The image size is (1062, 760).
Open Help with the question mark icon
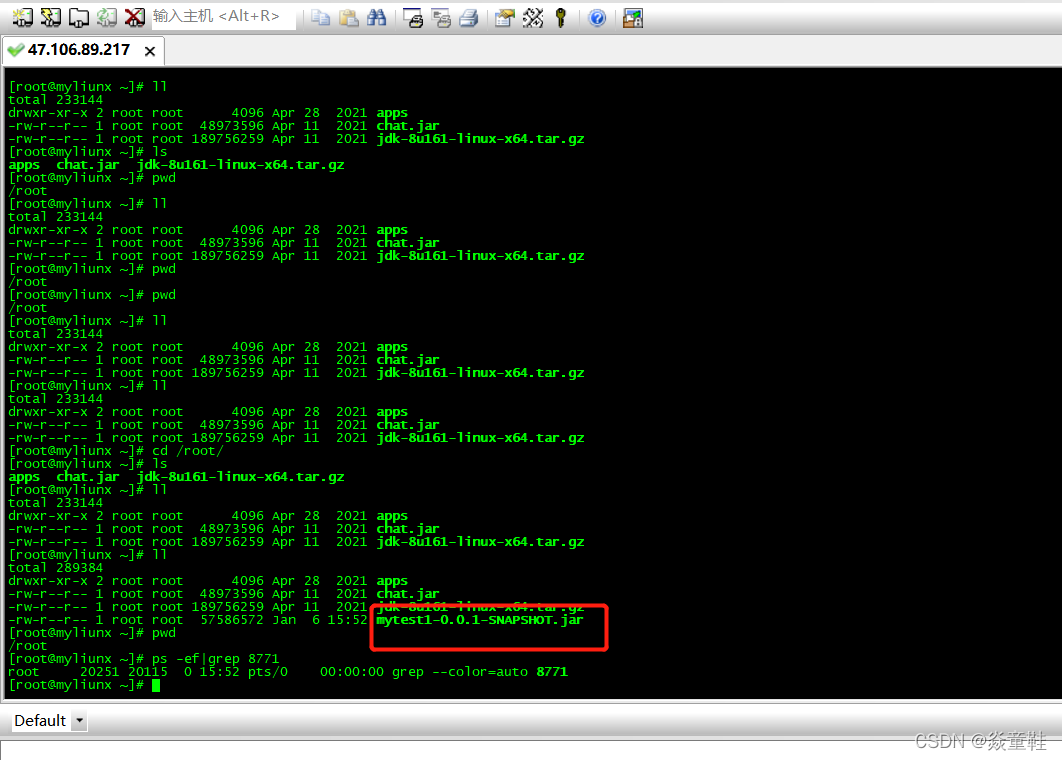pyautogui.click(x=597, y=17)
